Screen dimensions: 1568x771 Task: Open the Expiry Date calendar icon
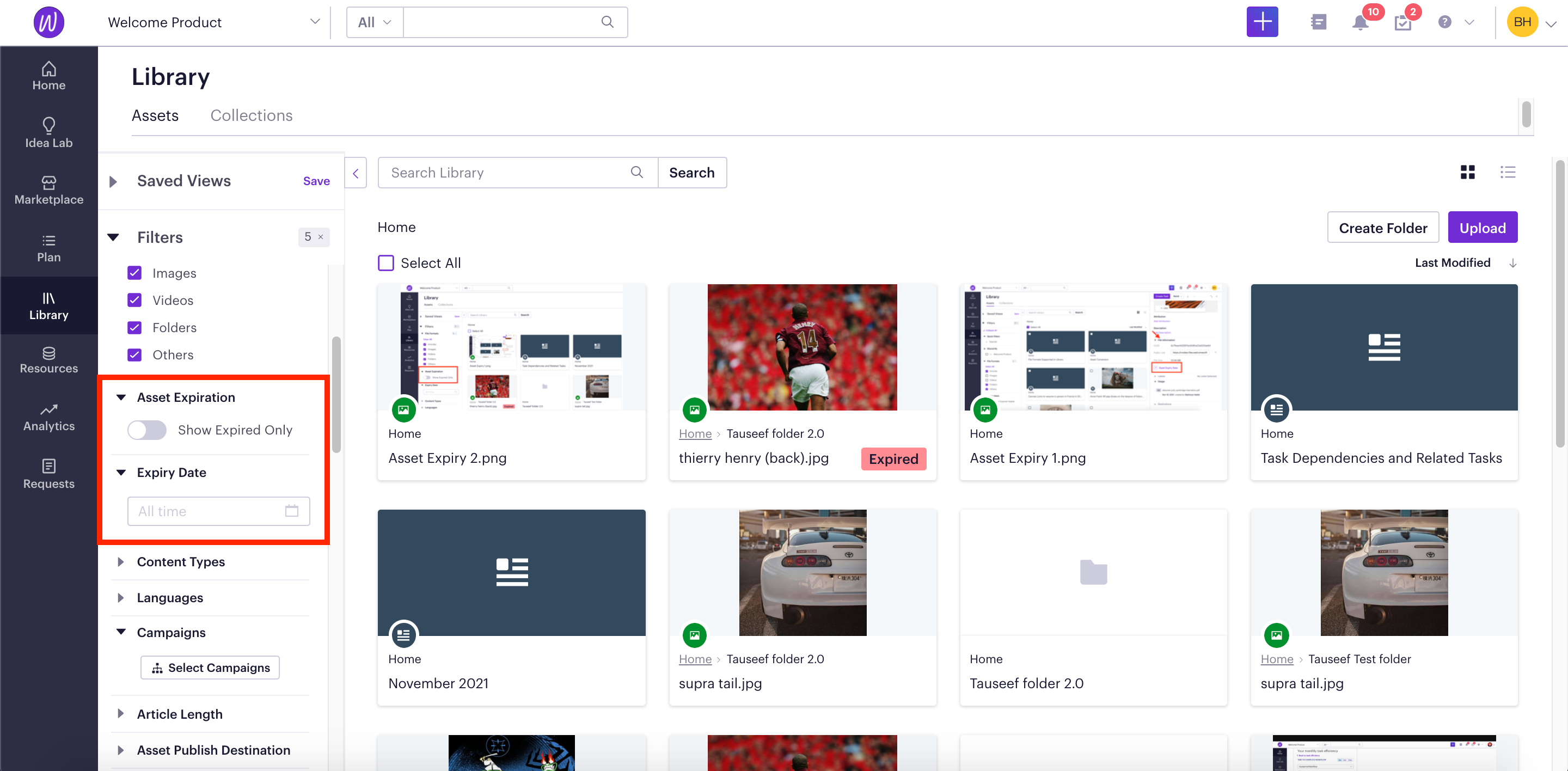point(292,511)
